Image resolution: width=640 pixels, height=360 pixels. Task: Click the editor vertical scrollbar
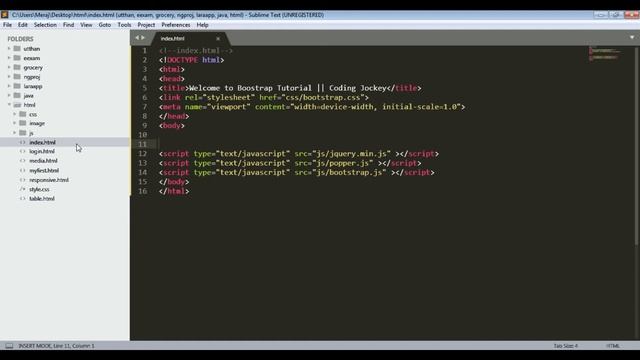click(637, 147)
